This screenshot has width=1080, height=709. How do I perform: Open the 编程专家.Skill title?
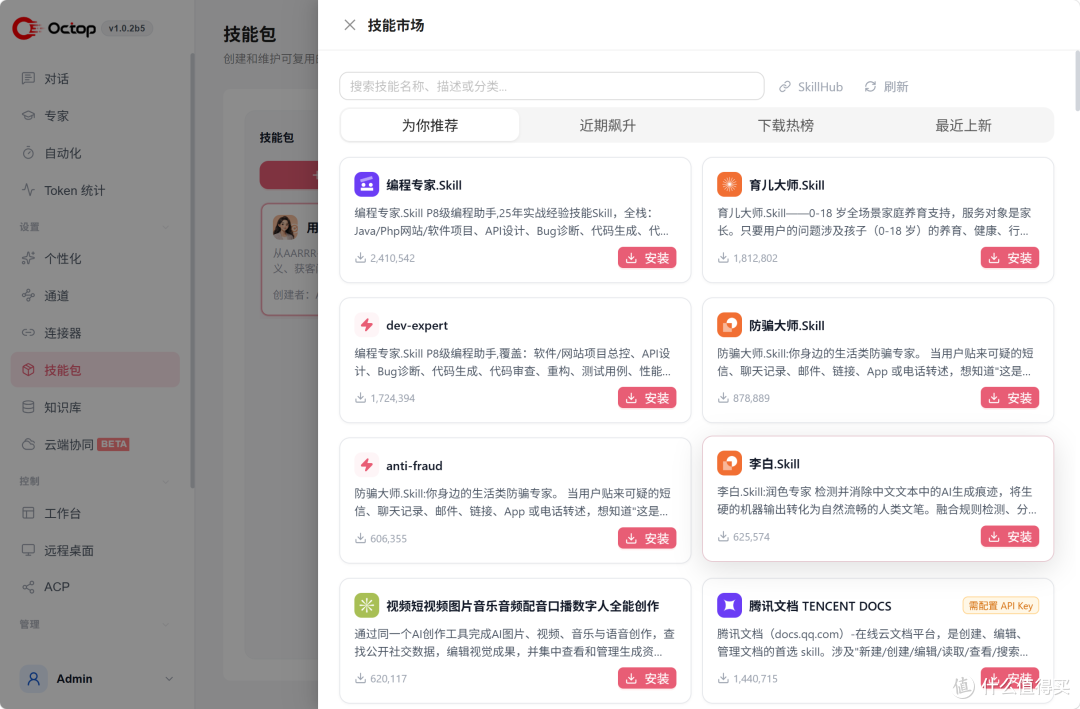point(424,185)
